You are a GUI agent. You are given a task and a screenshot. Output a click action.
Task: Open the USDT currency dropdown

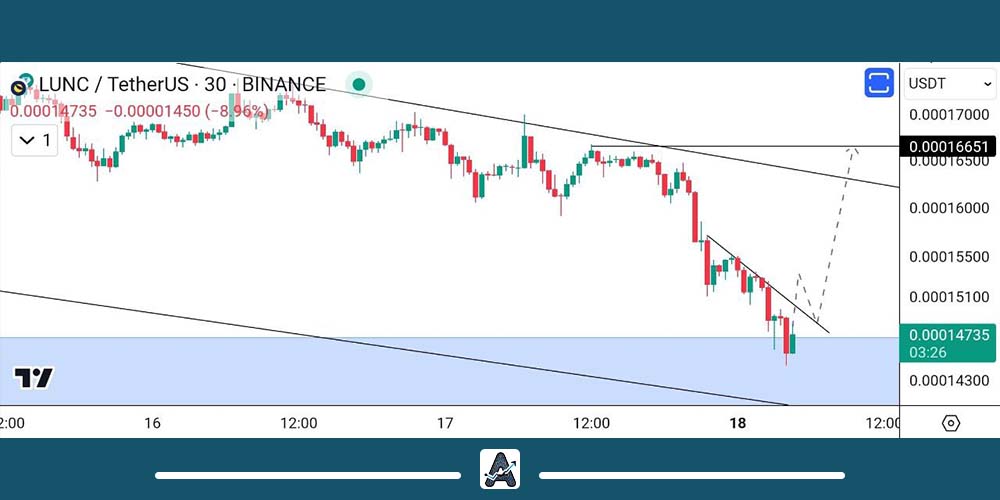(x=949, y=84)
